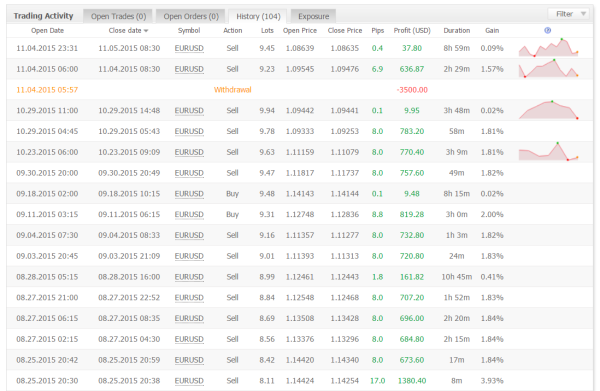Click withdrawal date 11.04.2015 05:57
The width and height of the screenshot is (600, 391).
tap(47, 90)
